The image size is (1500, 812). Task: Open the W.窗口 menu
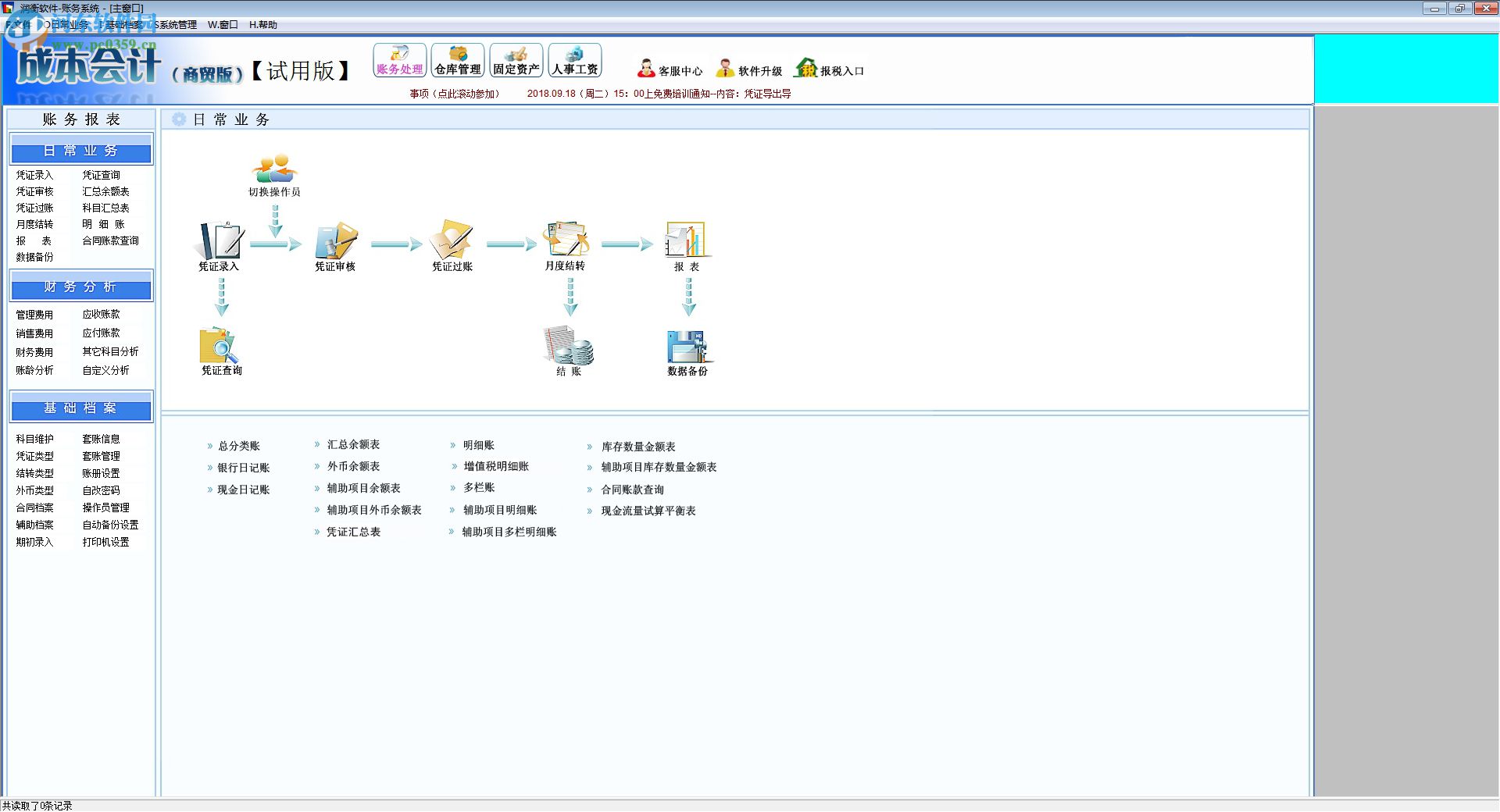tap(223, 25)
